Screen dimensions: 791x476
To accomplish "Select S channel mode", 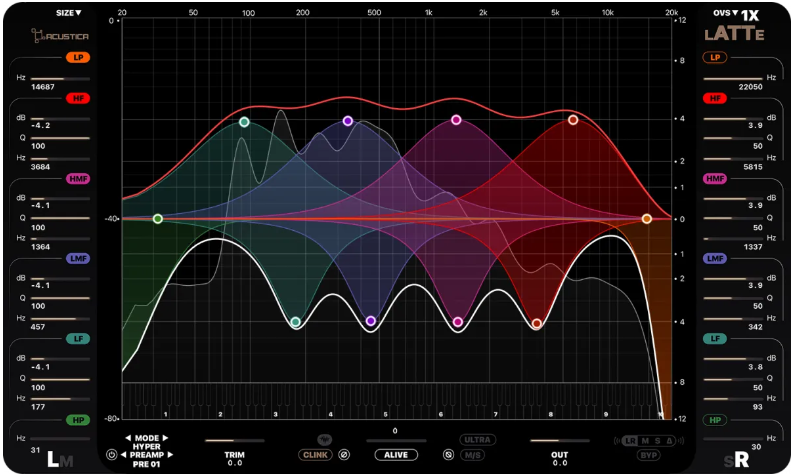I will coord(657,441).
